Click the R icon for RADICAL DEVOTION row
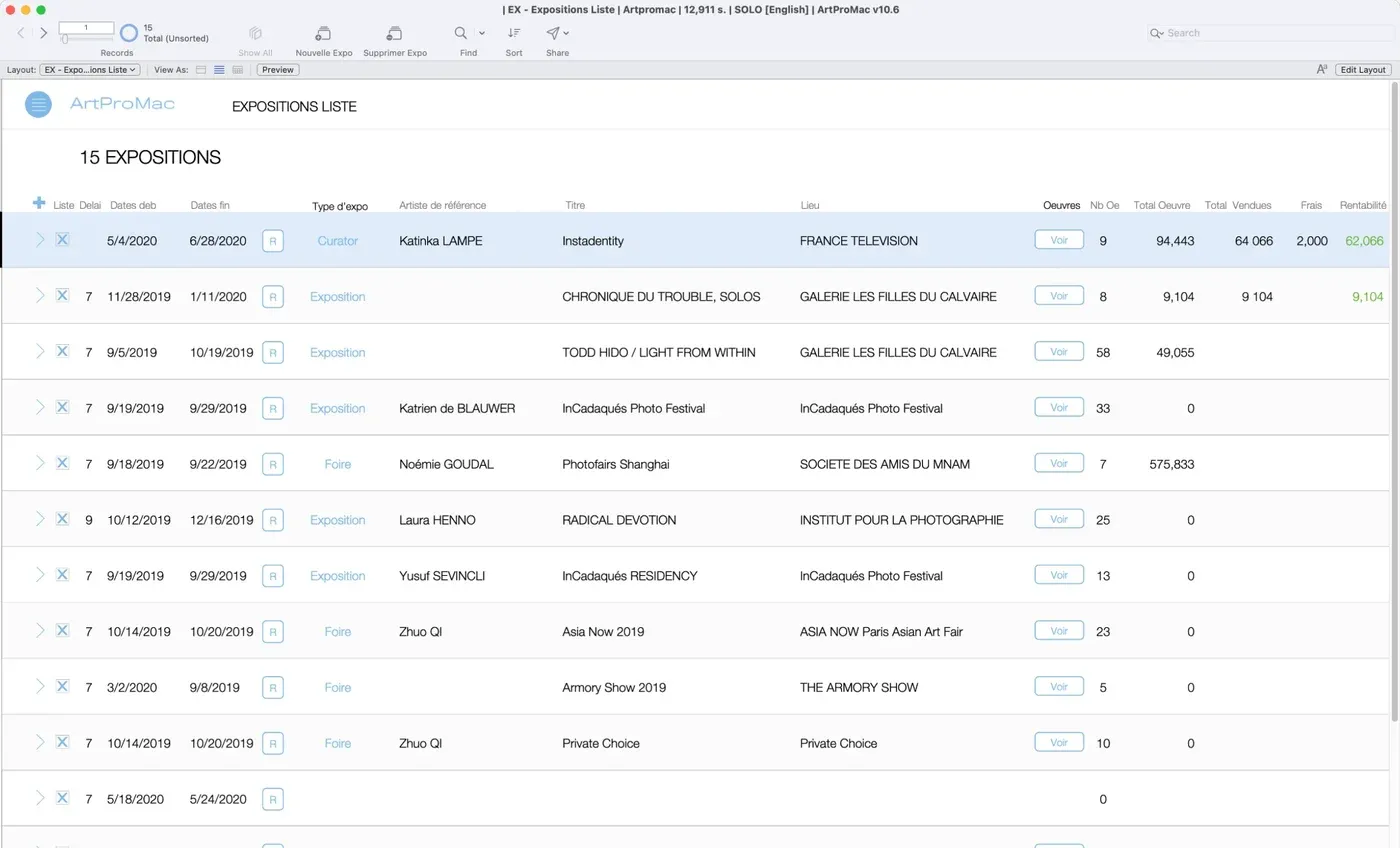The image size is (1400, 848). tap(273, 520)
